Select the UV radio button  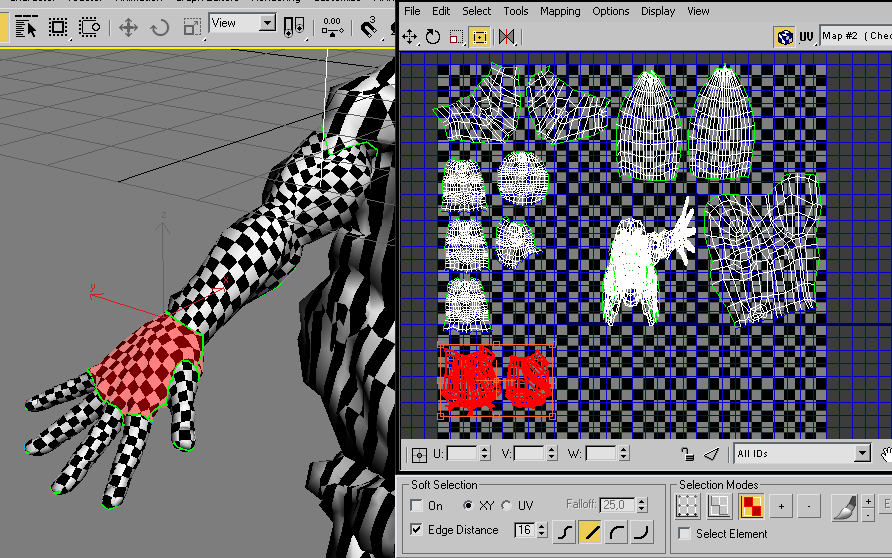click(506, 505)
